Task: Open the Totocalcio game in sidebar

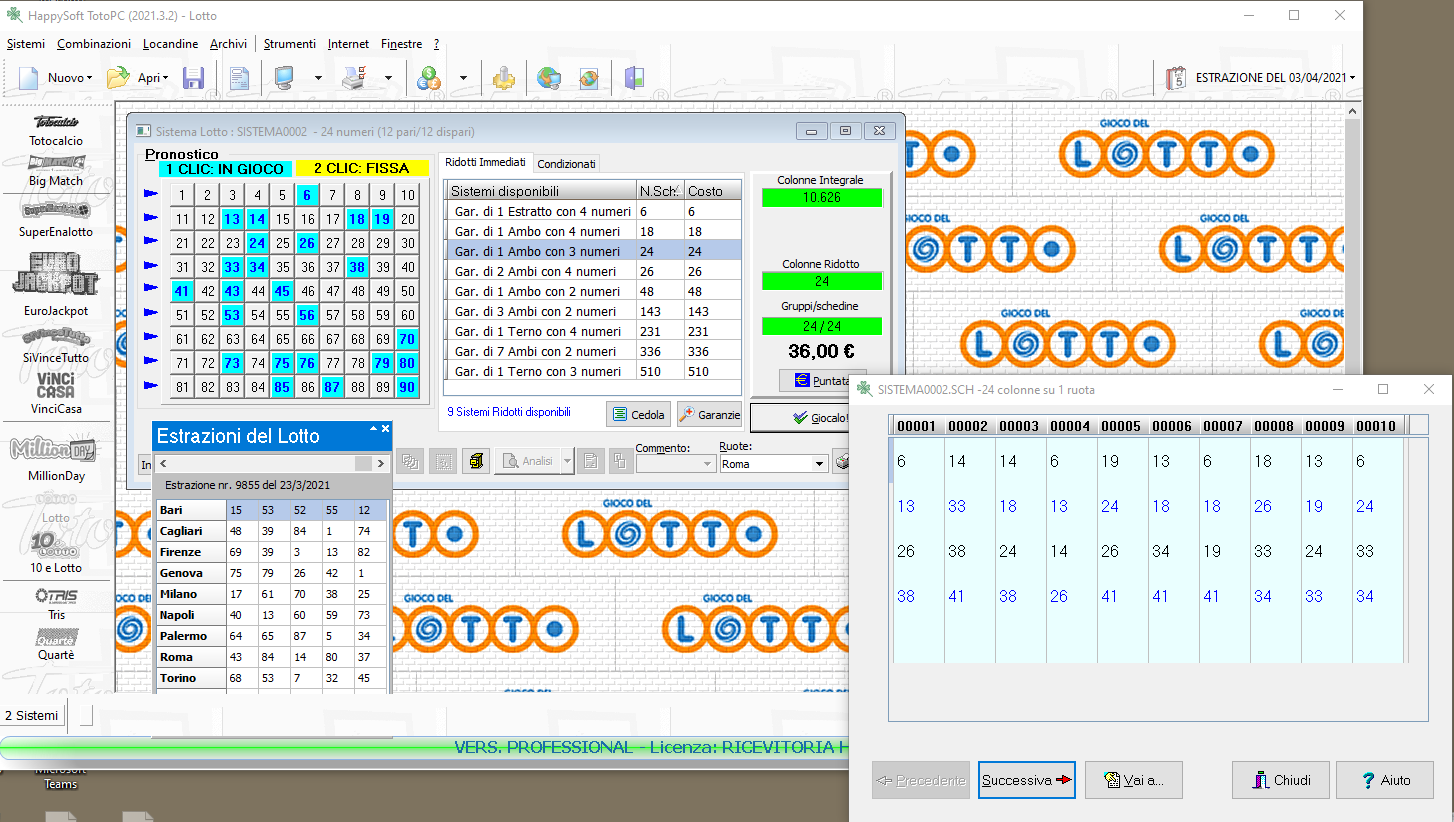Action: pyautogui.click(x=56, y=131)
